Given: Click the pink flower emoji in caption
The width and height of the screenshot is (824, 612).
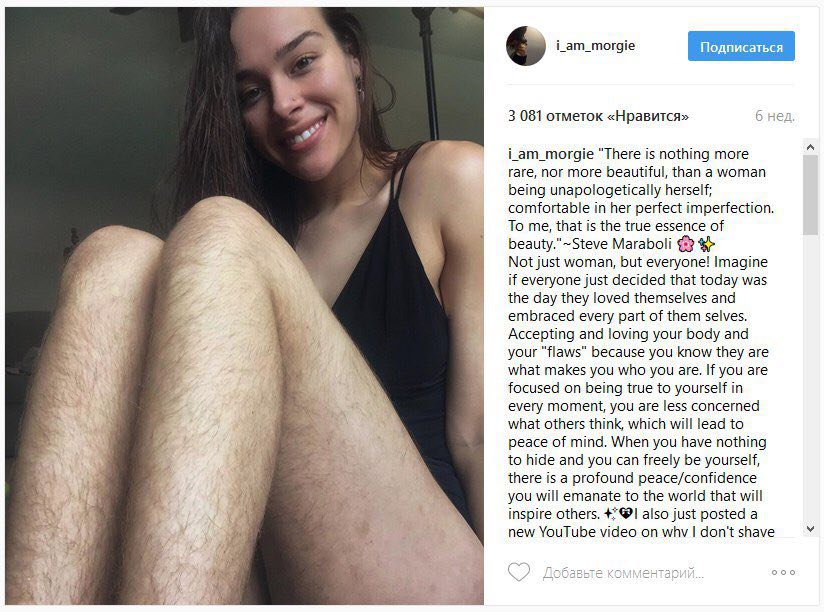Looking at the screenshot, I should [x=685, y=244].
